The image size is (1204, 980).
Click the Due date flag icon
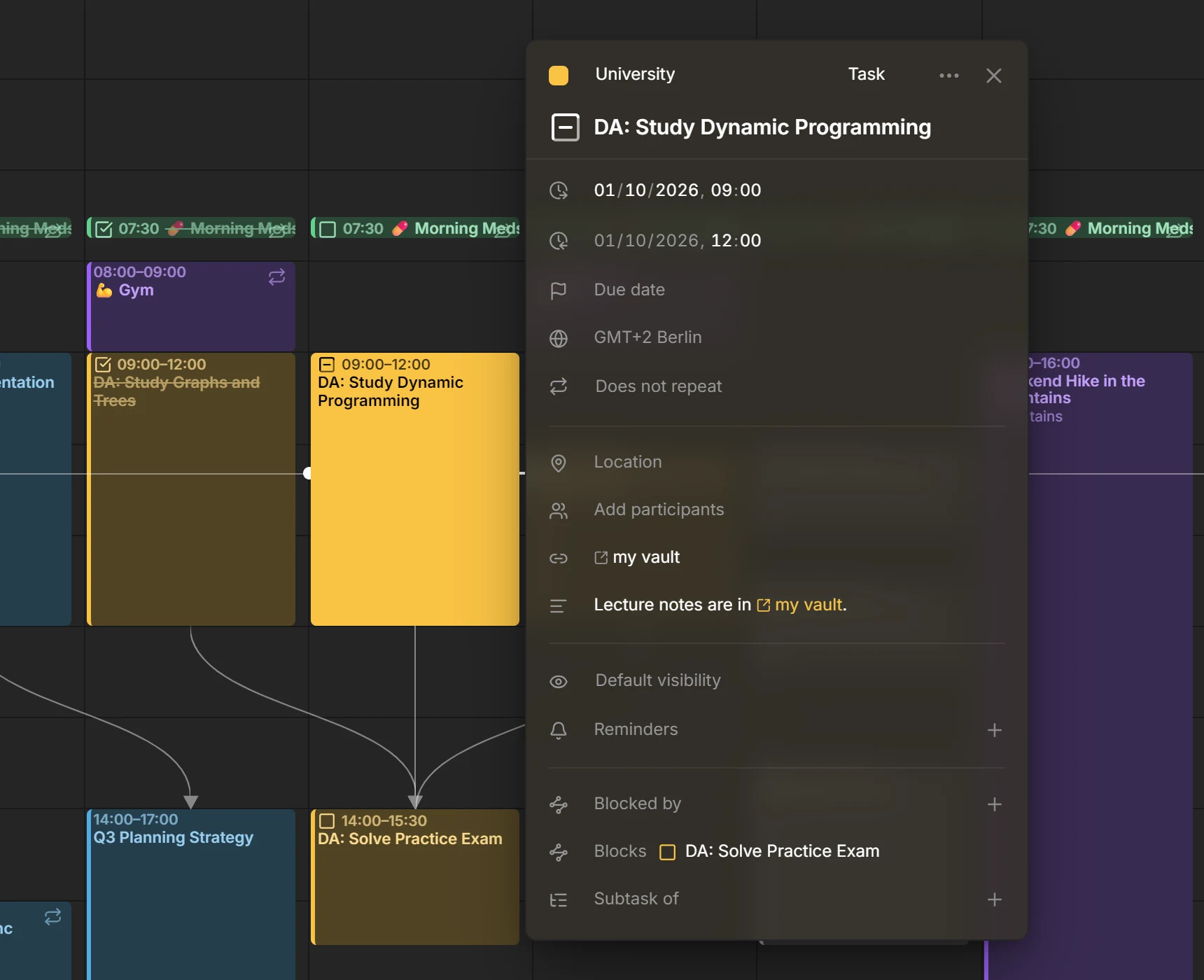559,290
